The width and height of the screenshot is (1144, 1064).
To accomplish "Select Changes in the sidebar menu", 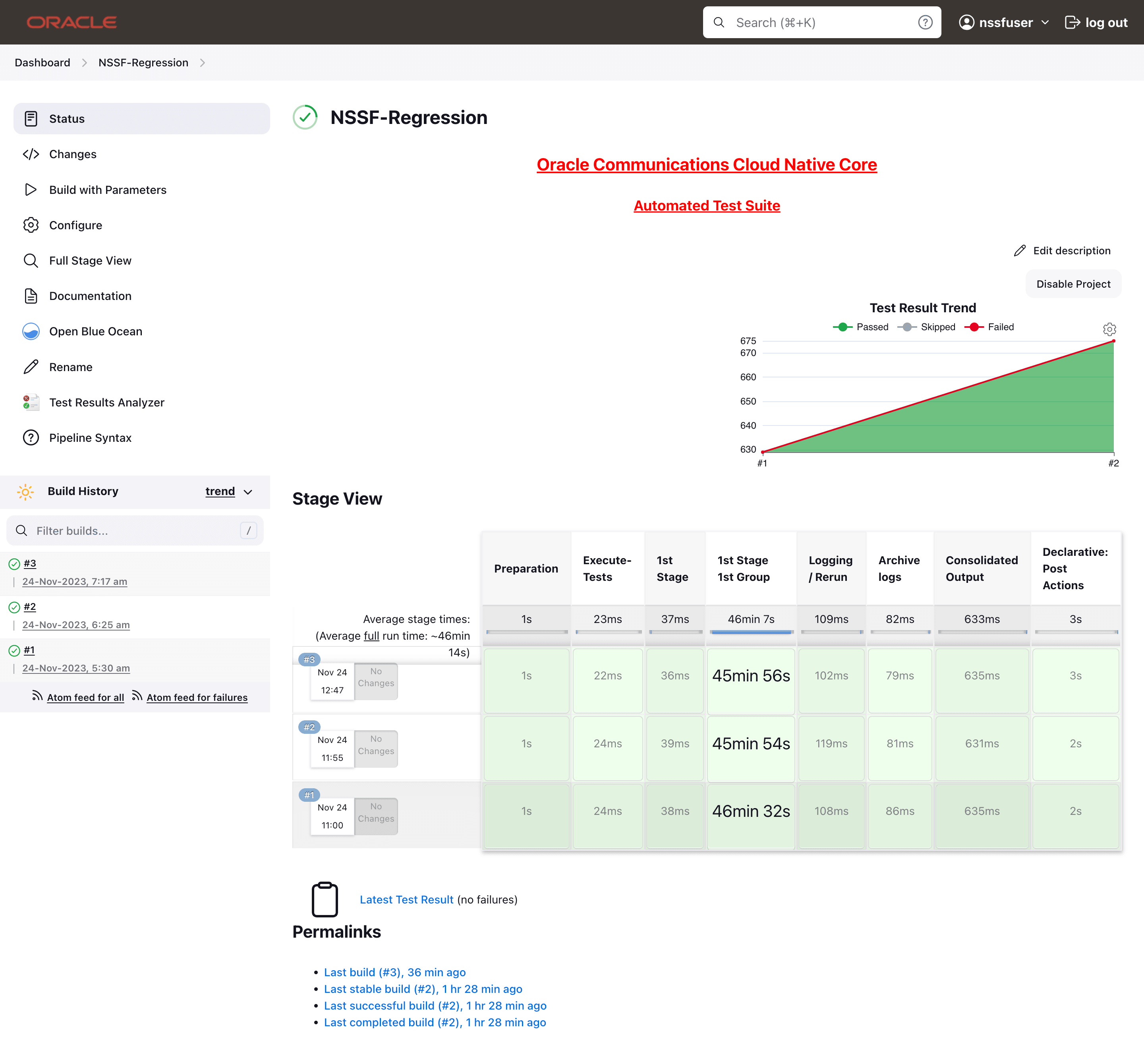I will (73, 154).
